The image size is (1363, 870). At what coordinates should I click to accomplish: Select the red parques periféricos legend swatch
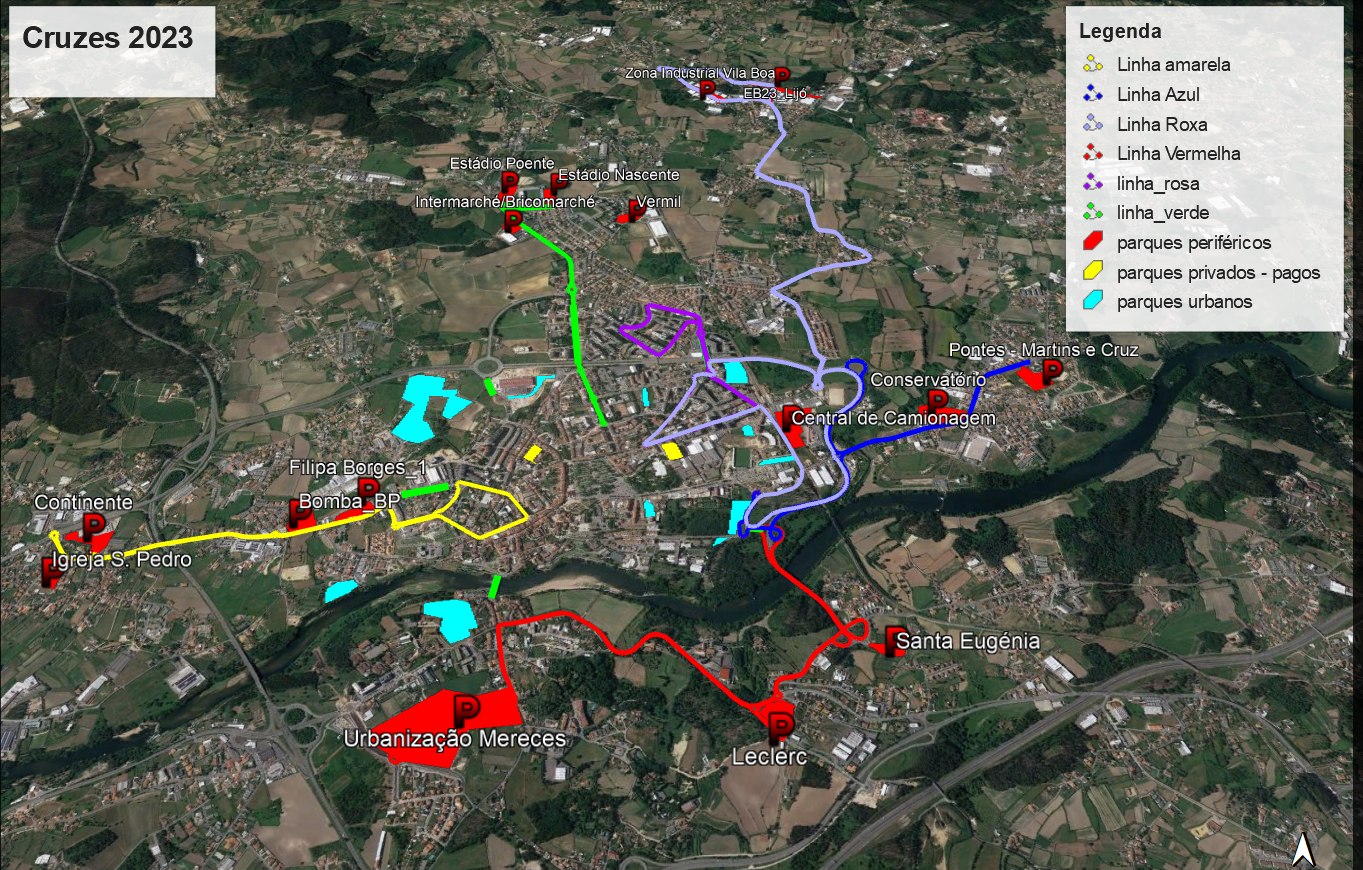[1093, 243]
